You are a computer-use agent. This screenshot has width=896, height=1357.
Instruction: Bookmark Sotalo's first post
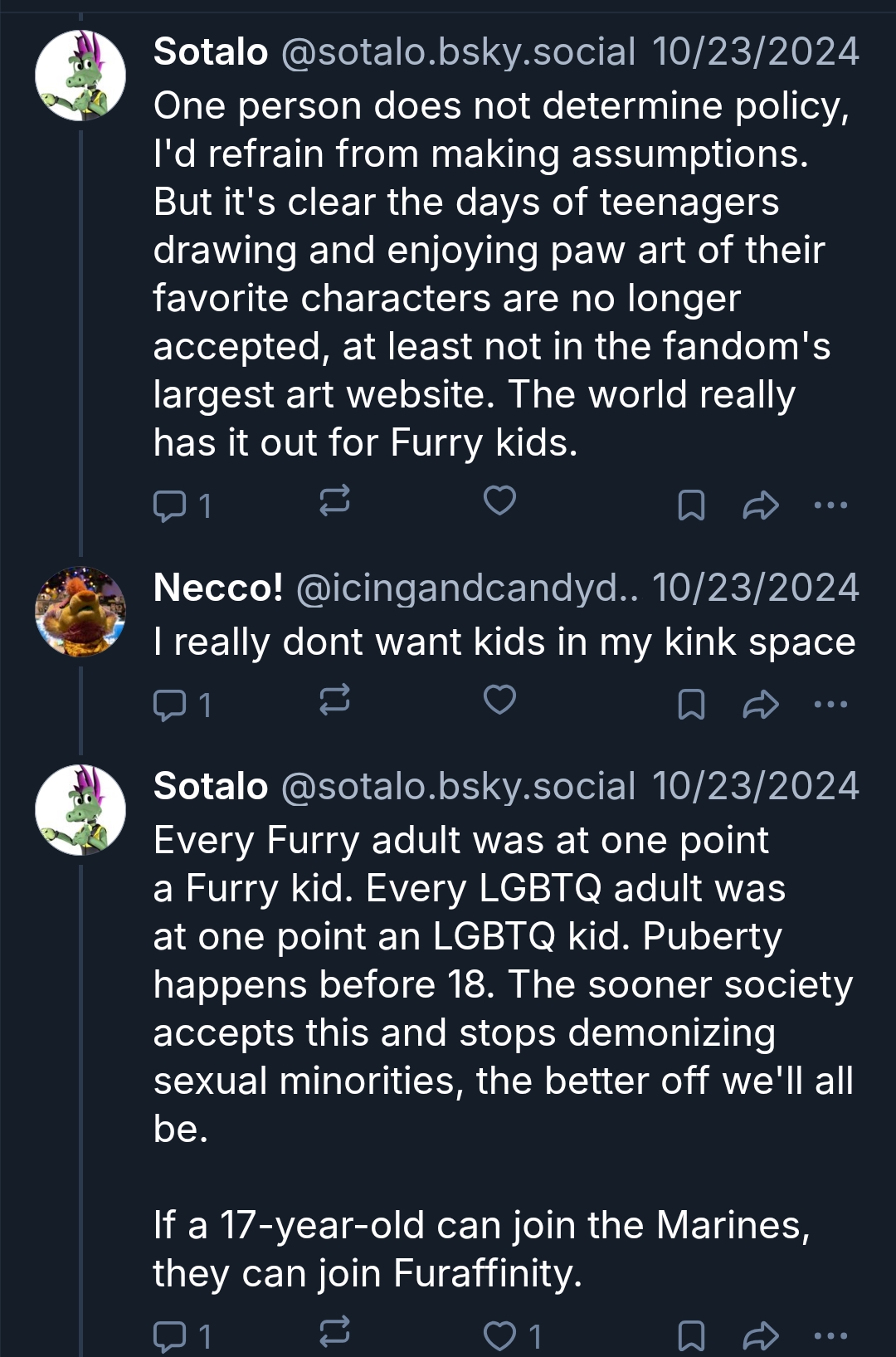click(x=691, y=504)
